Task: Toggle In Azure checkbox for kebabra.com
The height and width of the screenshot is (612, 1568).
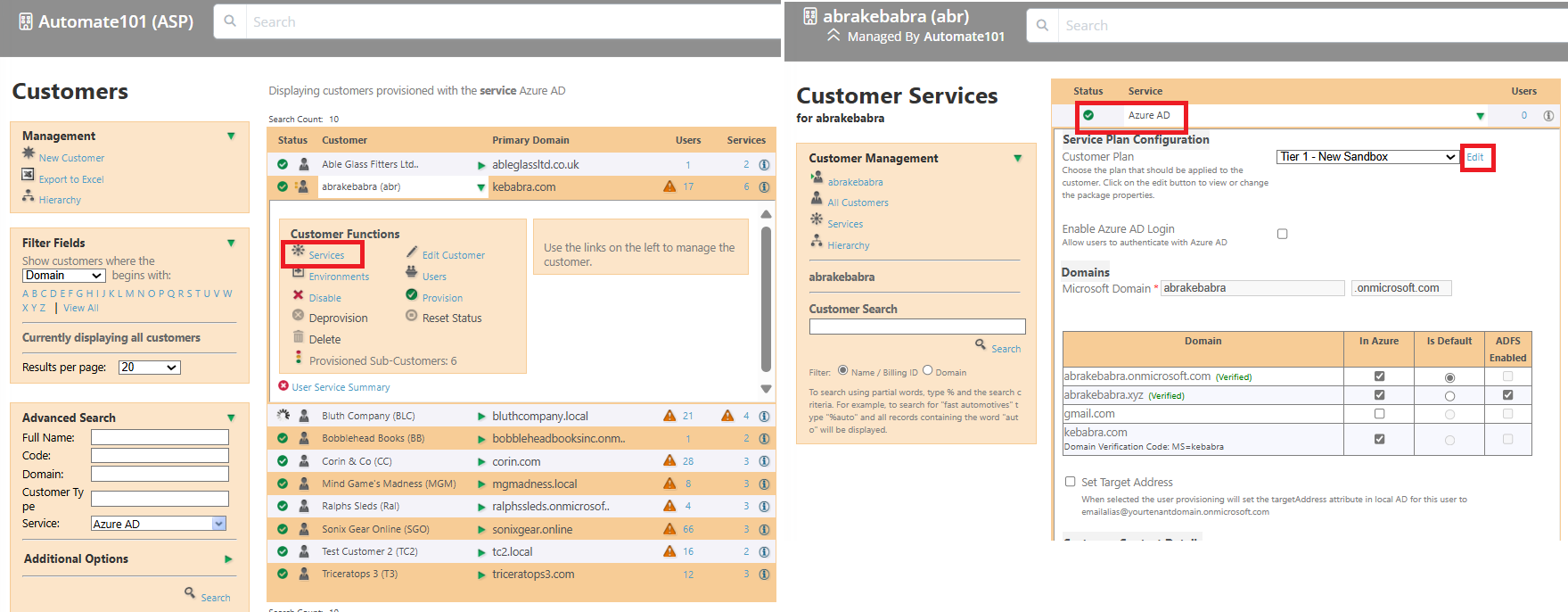Action: pos(1379,439)
